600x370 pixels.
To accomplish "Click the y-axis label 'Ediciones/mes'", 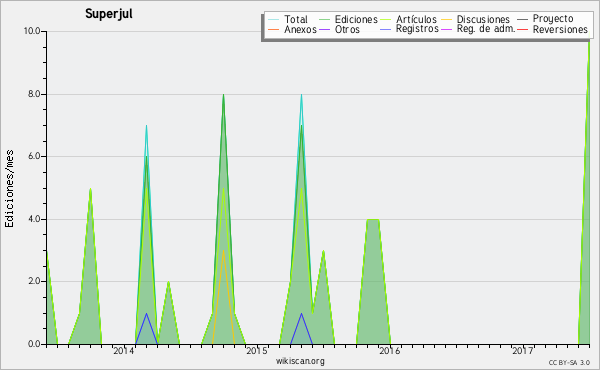I will [9, 188].
